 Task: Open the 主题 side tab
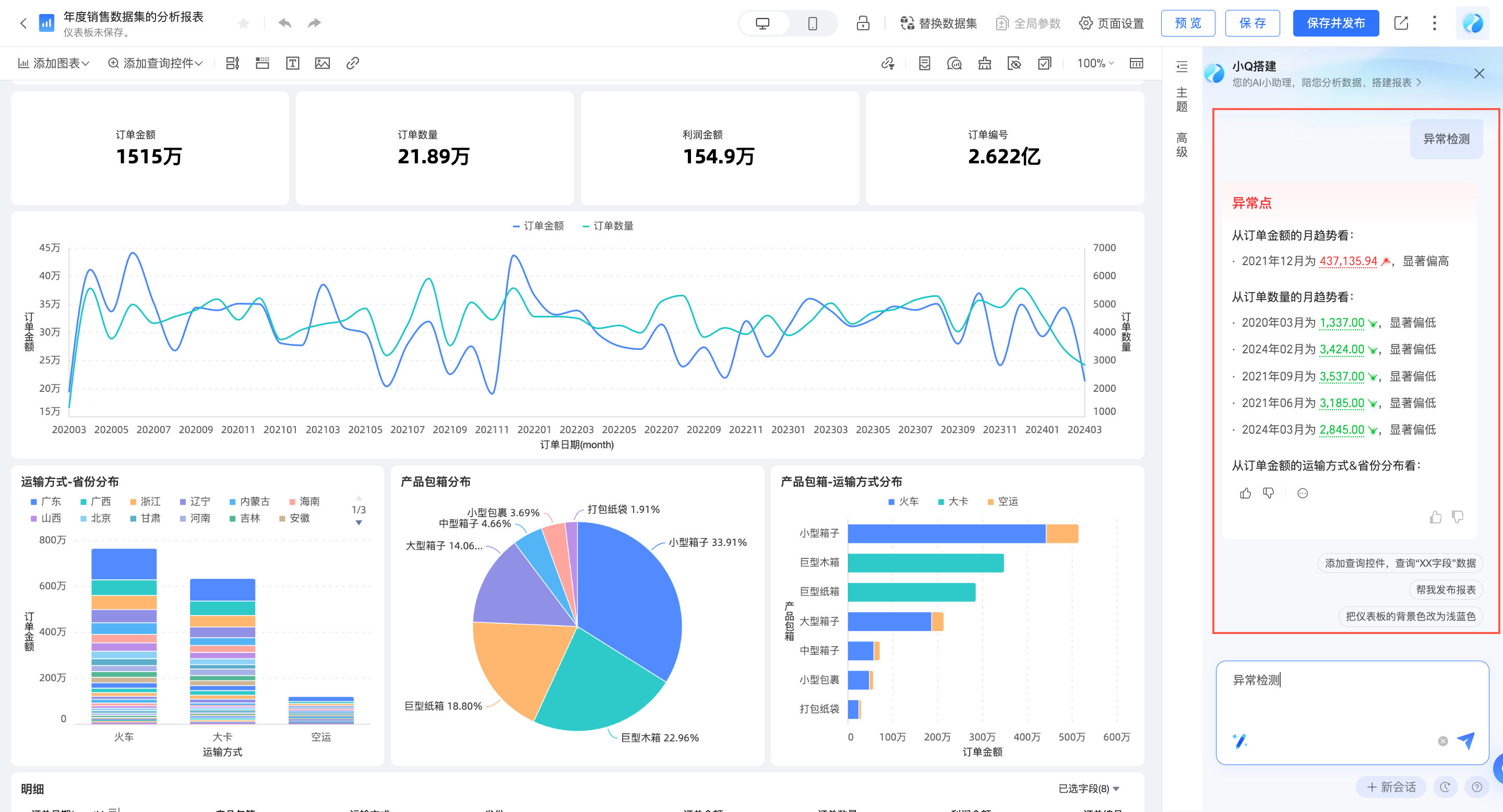[1182, 100]
